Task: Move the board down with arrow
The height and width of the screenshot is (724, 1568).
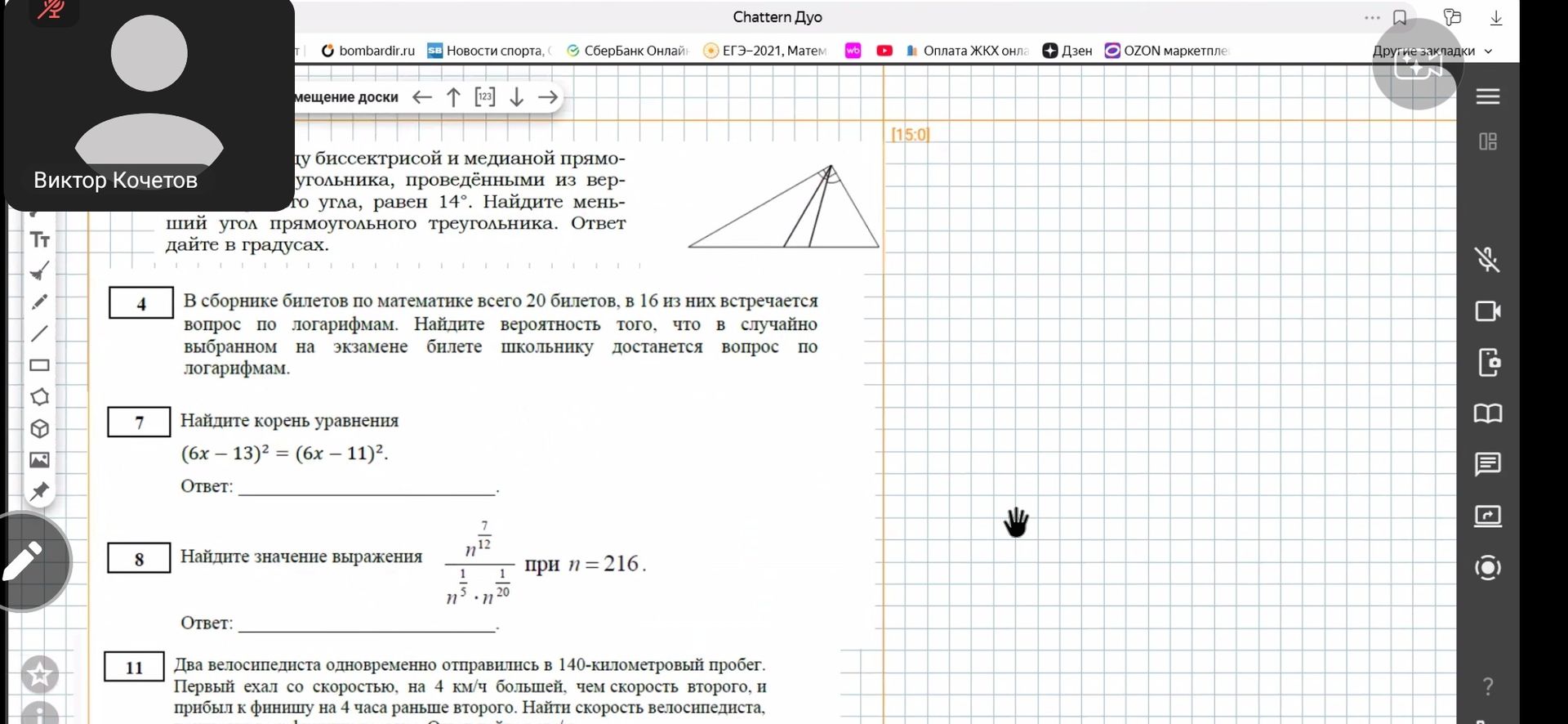Action: (516, 97)
